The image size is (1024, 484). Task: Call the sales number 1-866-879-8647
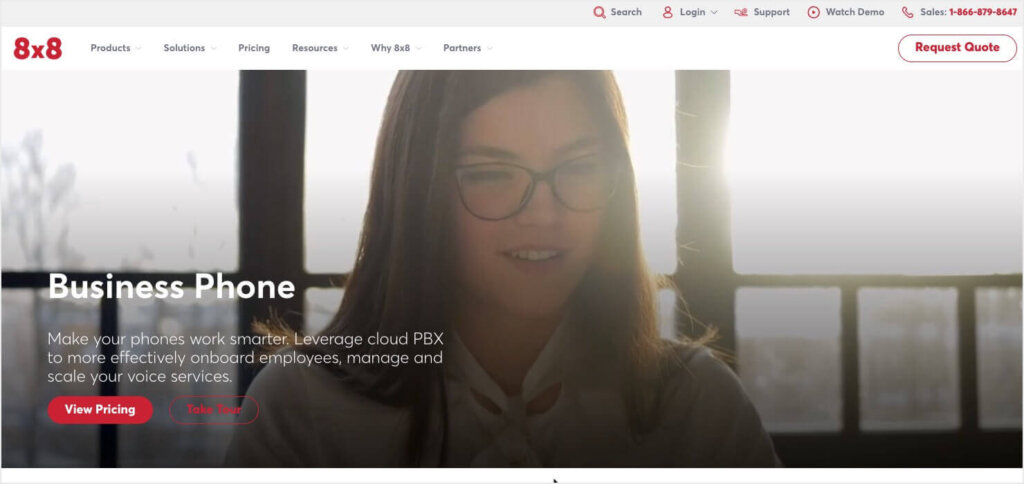pyautogui.click(x=982, y=12)
